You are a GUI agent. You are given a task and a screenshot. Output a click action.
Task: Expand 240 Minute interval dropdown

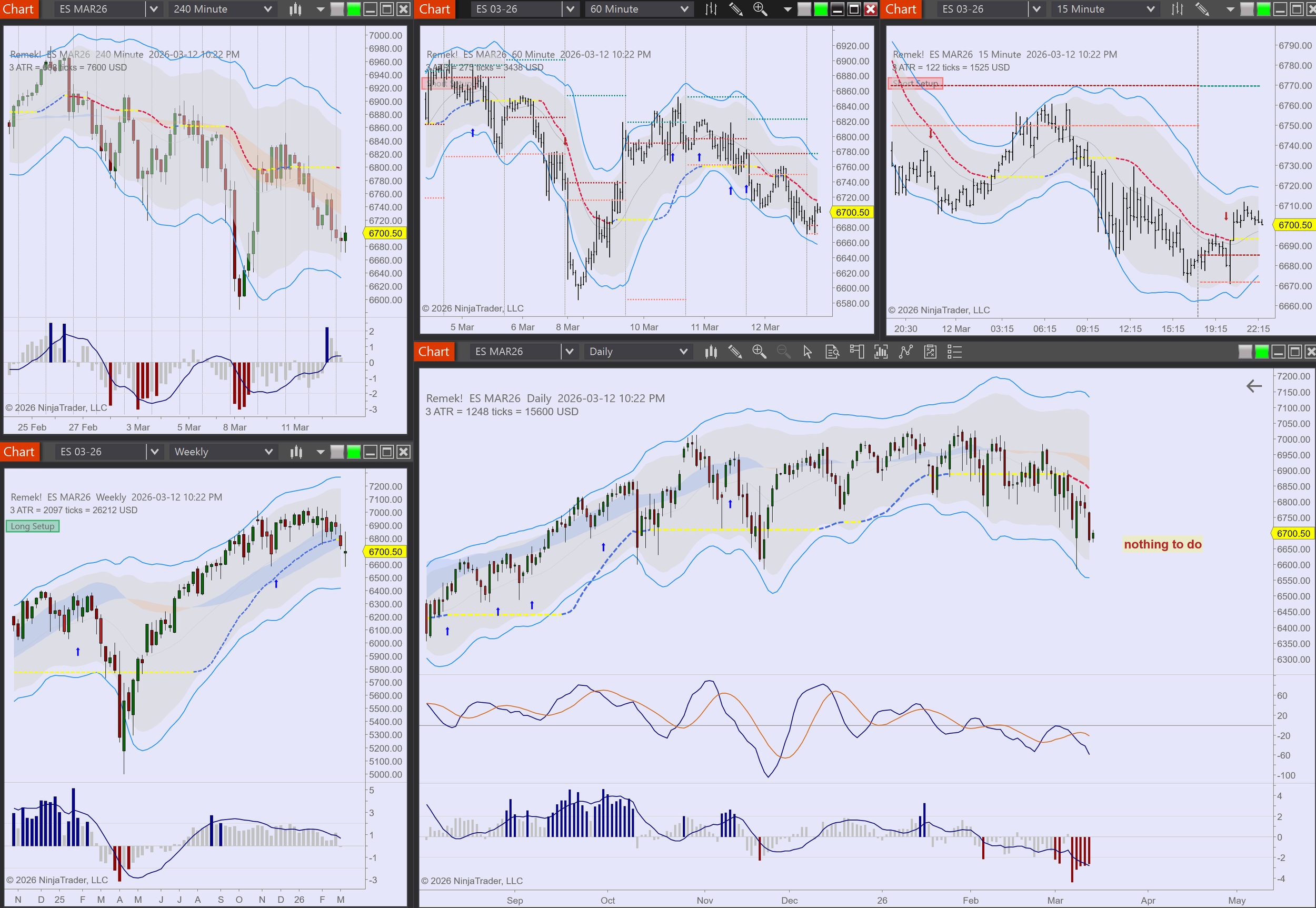click(267, 9)
